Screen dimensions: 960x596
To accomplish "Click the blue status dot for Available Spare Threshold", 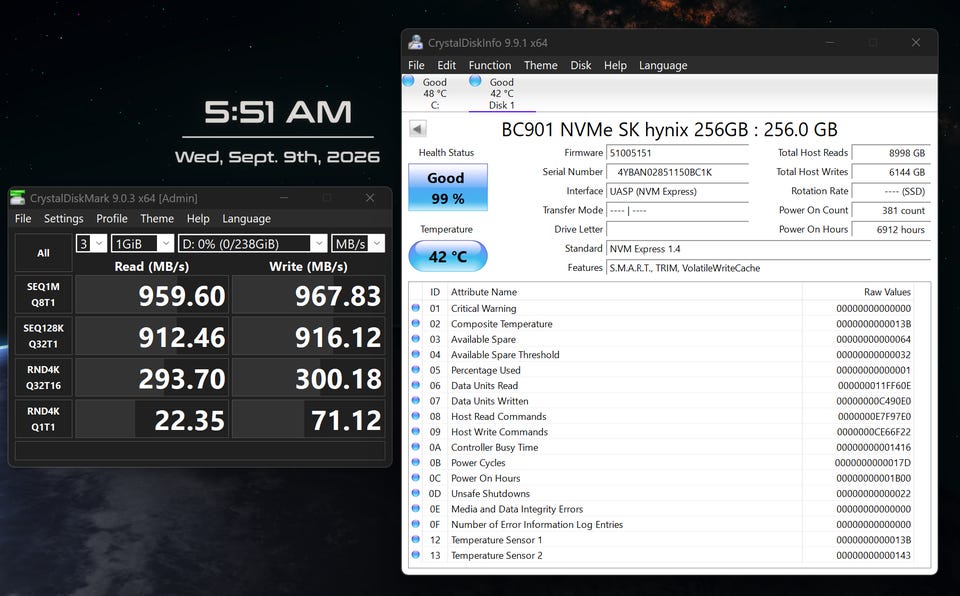I will (416, 354).
